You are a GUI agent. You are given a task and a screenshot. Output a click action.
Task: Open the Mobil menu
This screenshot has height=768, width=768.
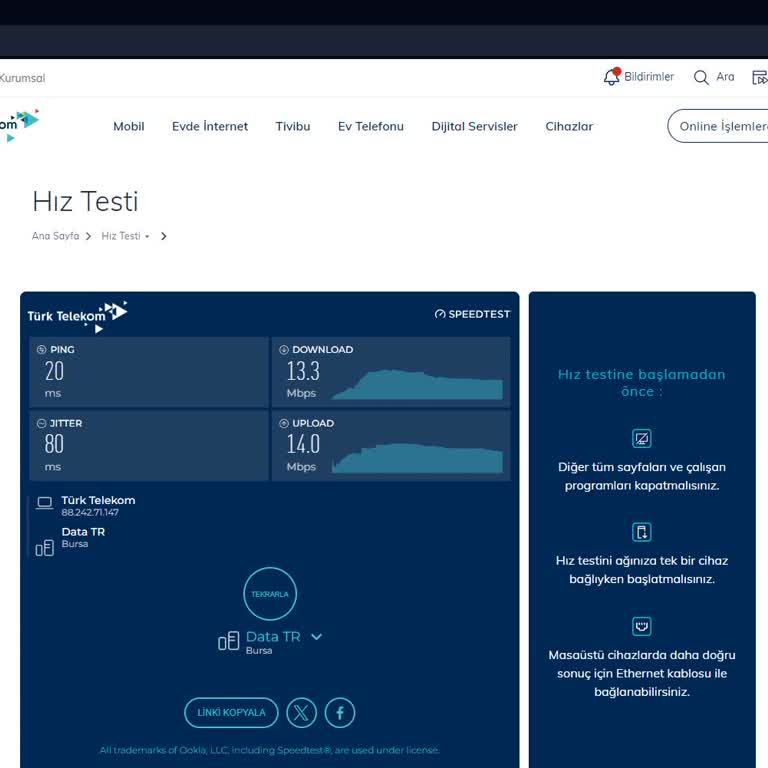pyautogui.click(x=129, y=126)
